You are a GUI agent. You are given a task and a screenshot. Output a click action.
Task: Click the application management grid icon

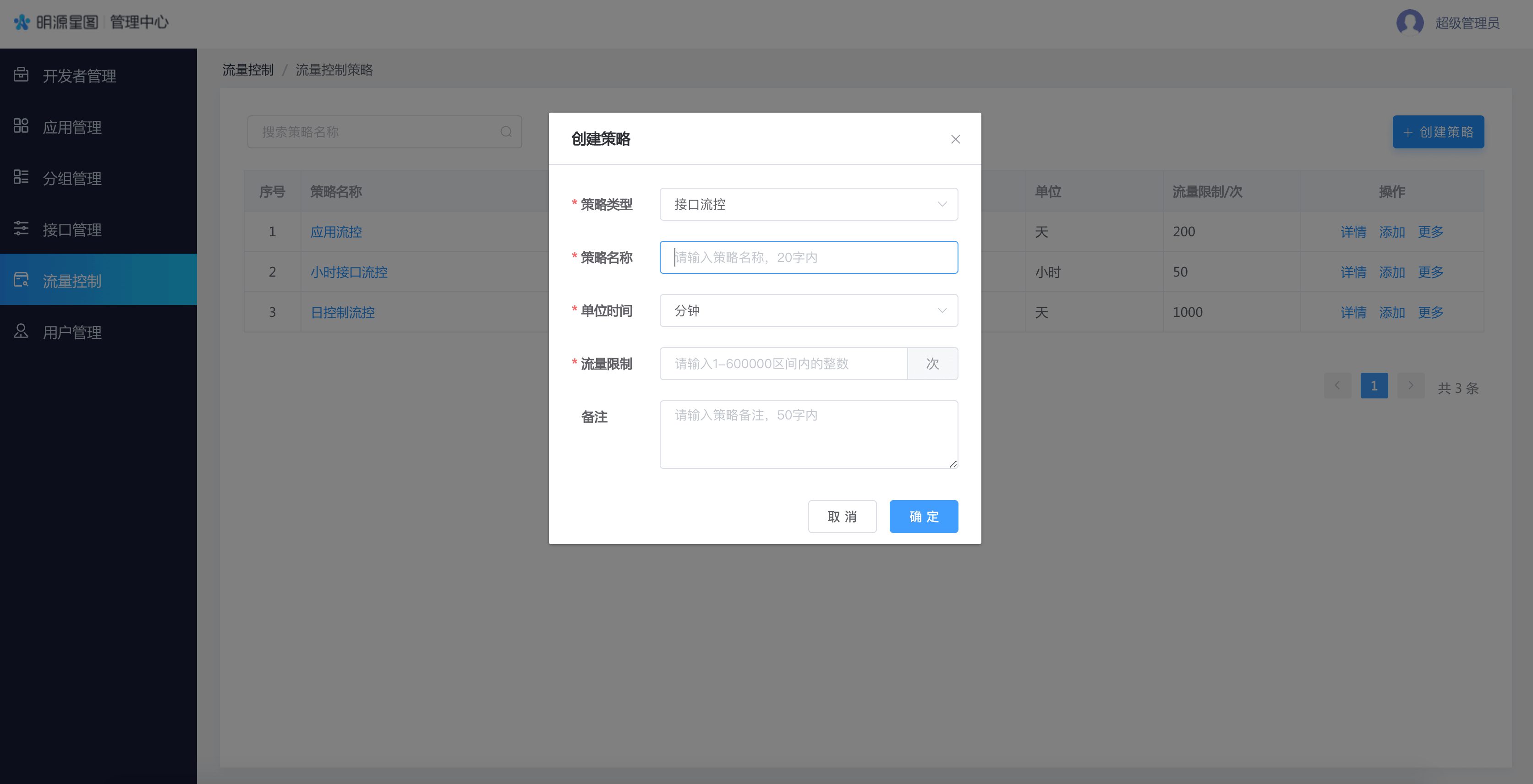click(x=21, y=125)
